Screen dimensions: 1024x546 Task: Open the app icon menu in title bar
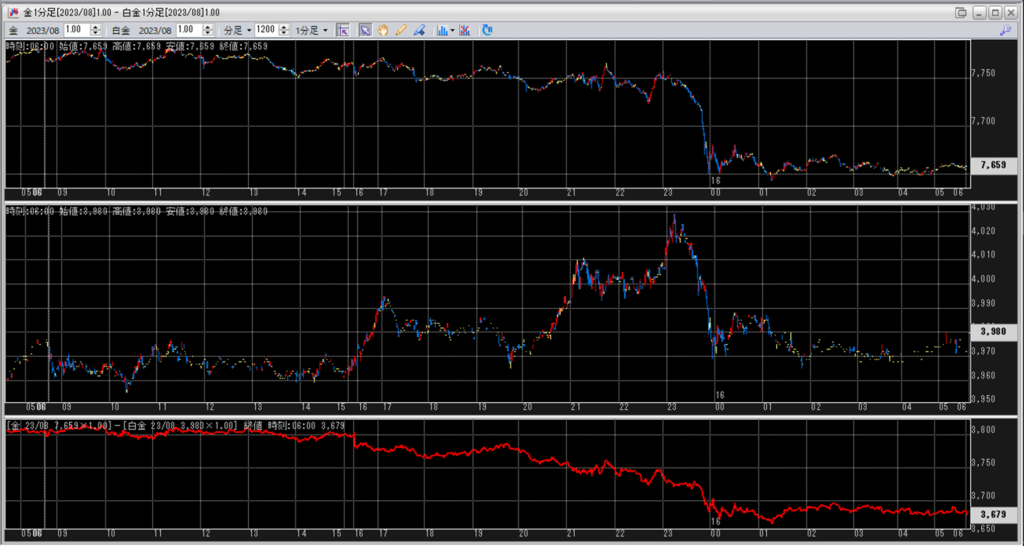coord(12,12)
